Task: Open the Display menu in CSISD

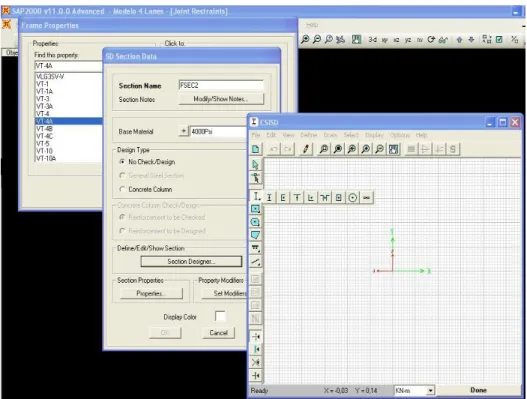Action: 374,135
